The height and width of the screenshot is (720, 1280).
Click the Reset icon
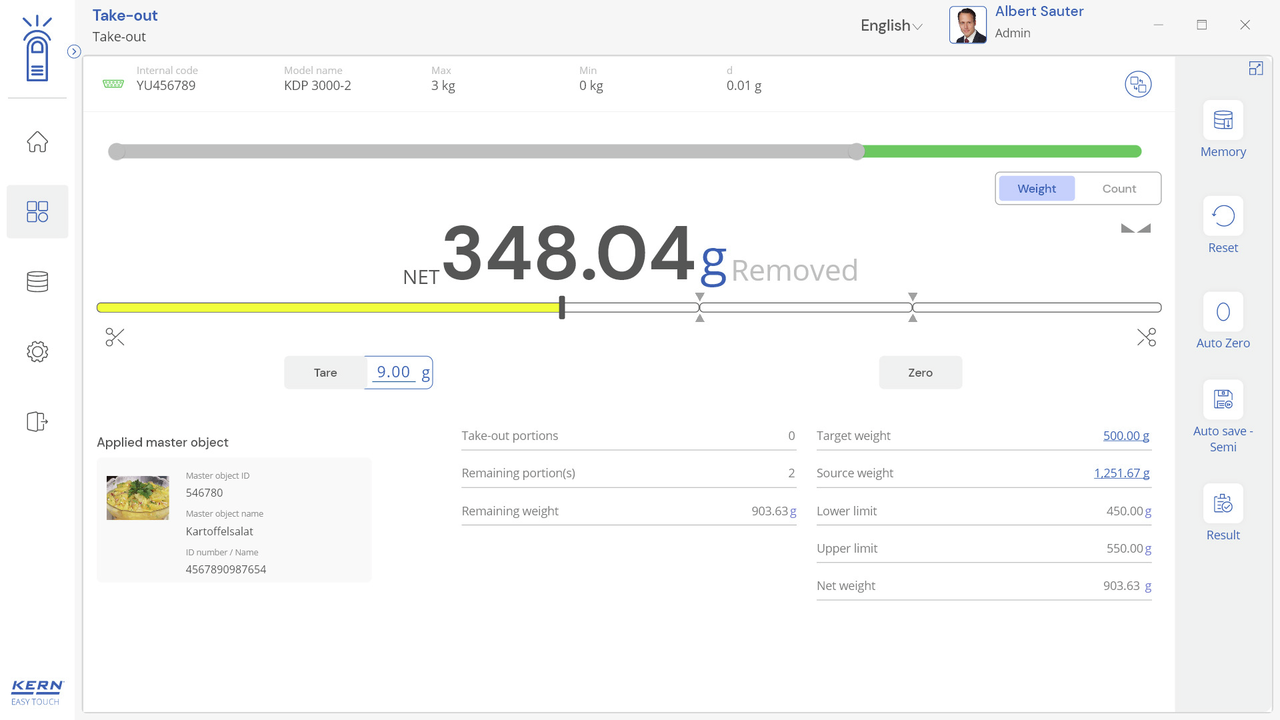coord(1222,216)
